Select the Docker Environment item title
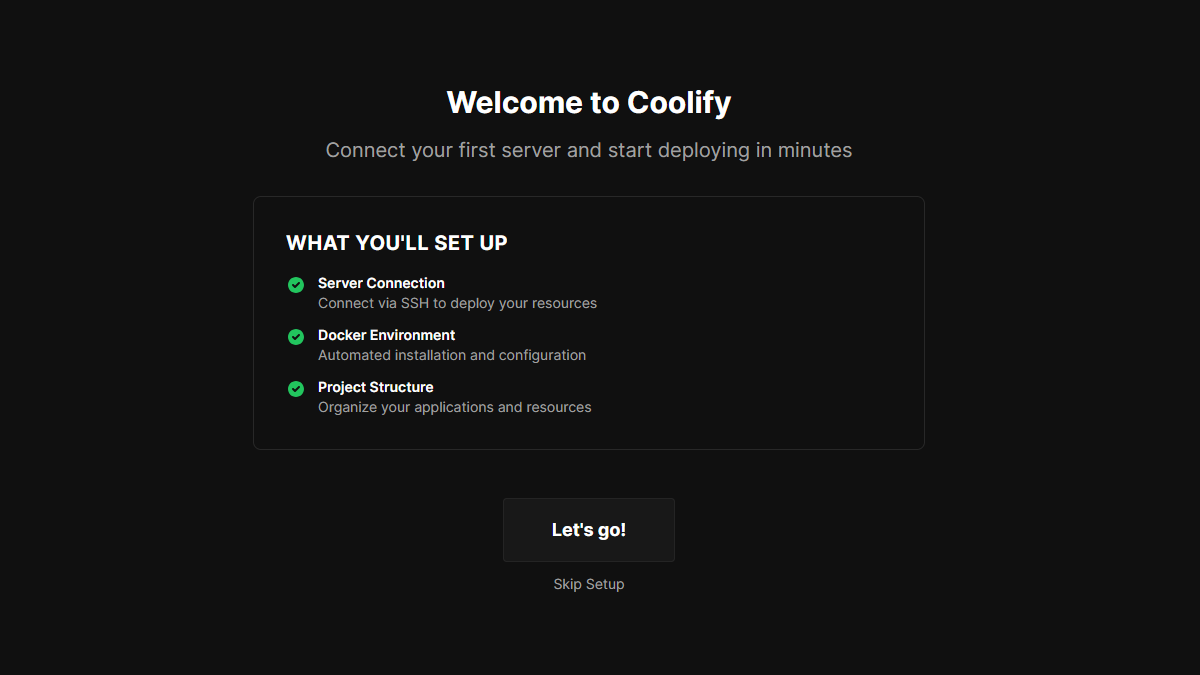Screen dimensions: 1200x675 tap(386, 335)
